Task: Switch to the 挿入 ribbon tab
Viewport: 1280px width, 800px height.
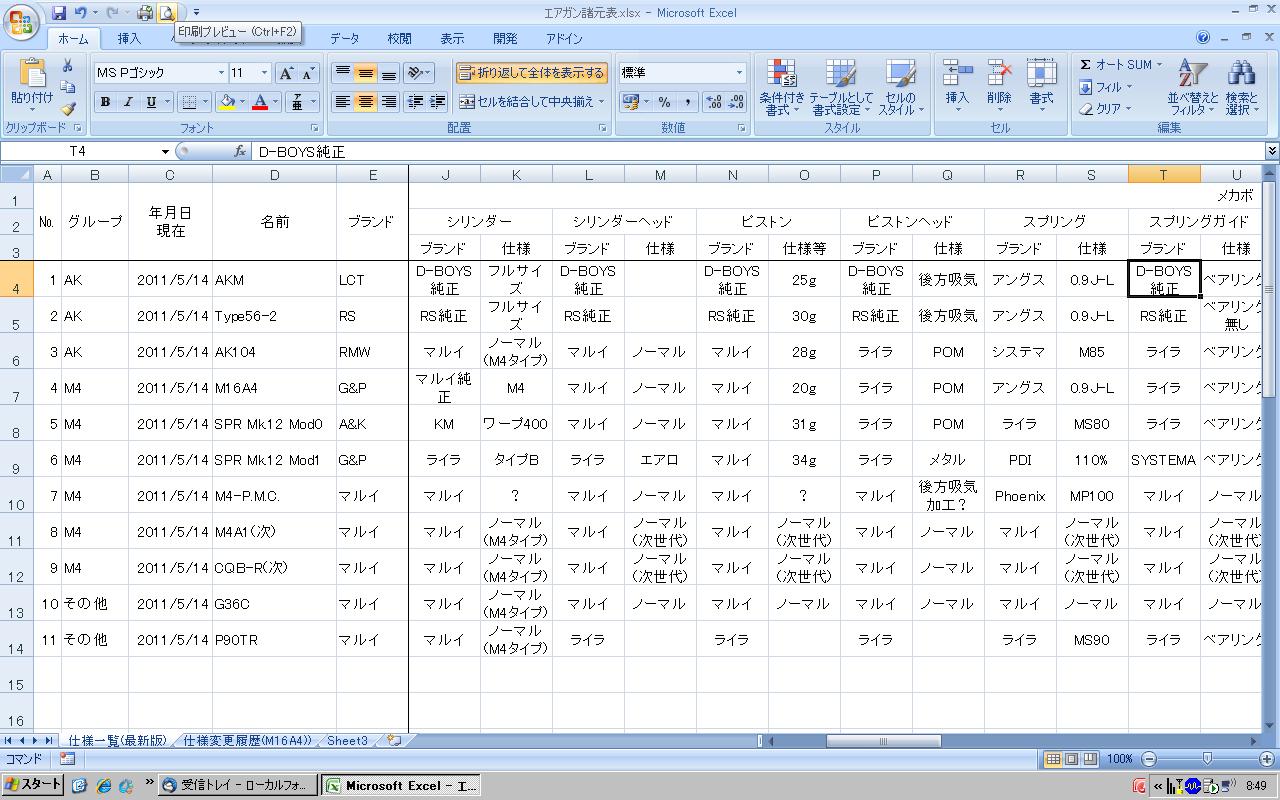Action: (129, 39)
